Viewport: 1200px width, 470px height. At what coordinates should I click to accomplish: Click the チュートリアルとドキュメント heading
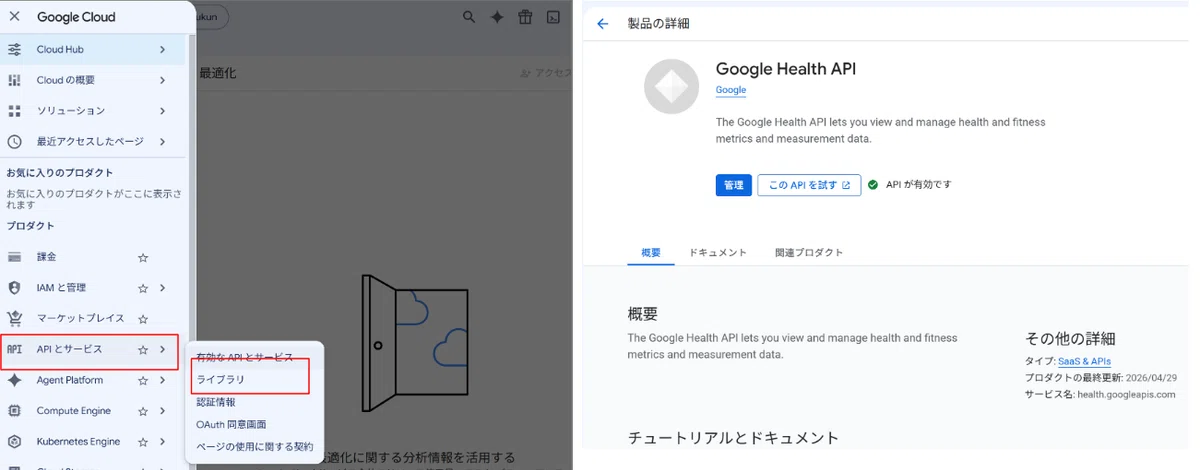point(733,437)
